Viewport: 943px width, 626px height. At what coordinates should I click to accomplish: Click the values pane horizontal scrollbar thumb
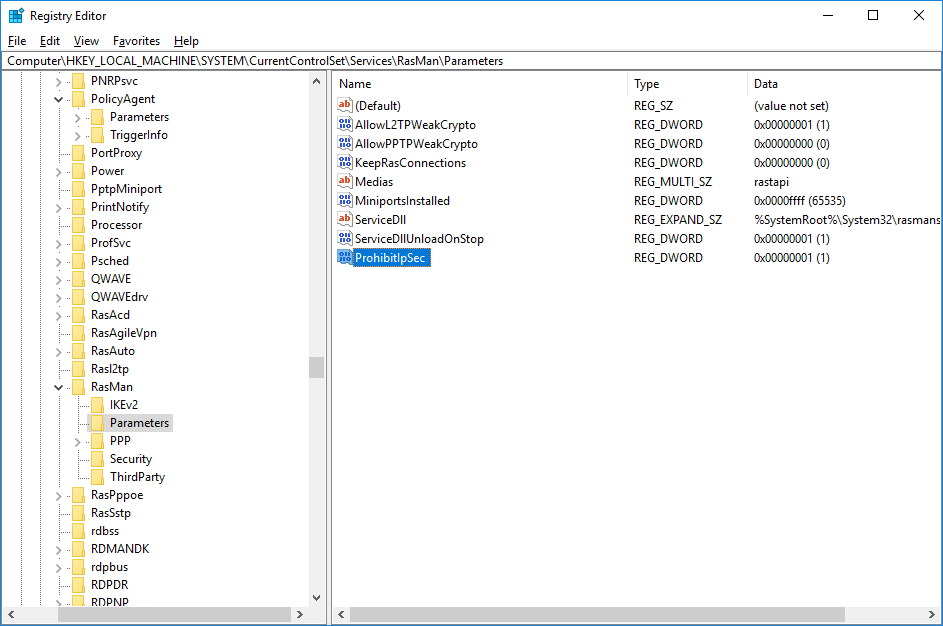tap(597, 615)
